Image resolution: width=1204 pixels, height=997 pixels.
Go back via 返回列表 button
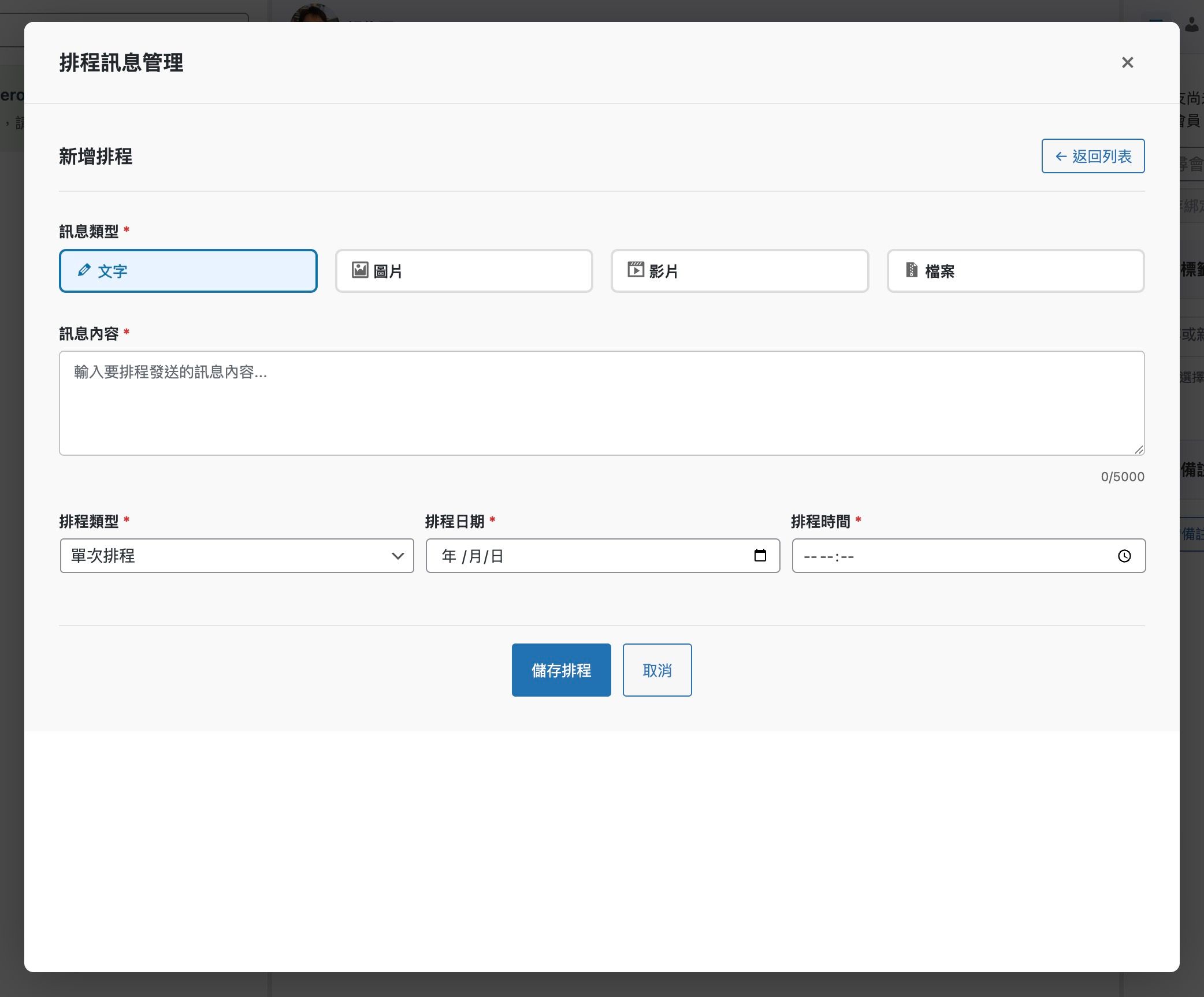1093,156
